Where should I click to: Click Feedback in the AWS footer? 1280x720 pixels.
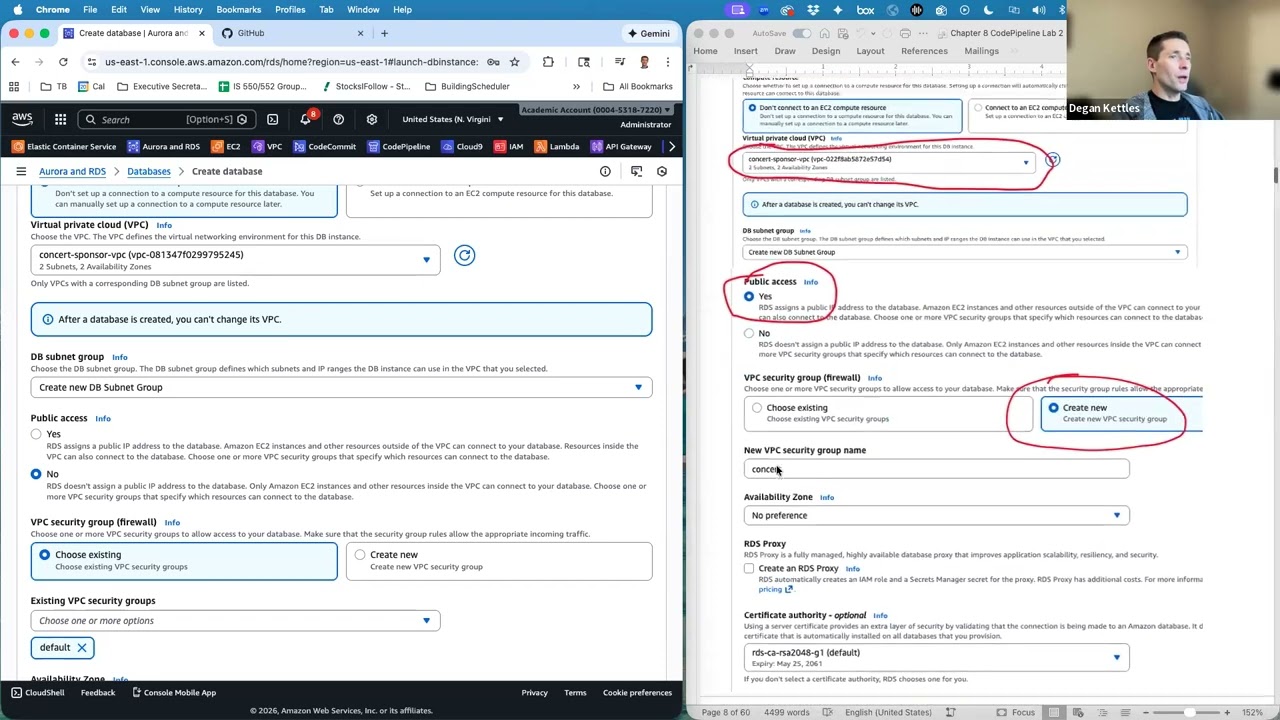tap(98, 692)
